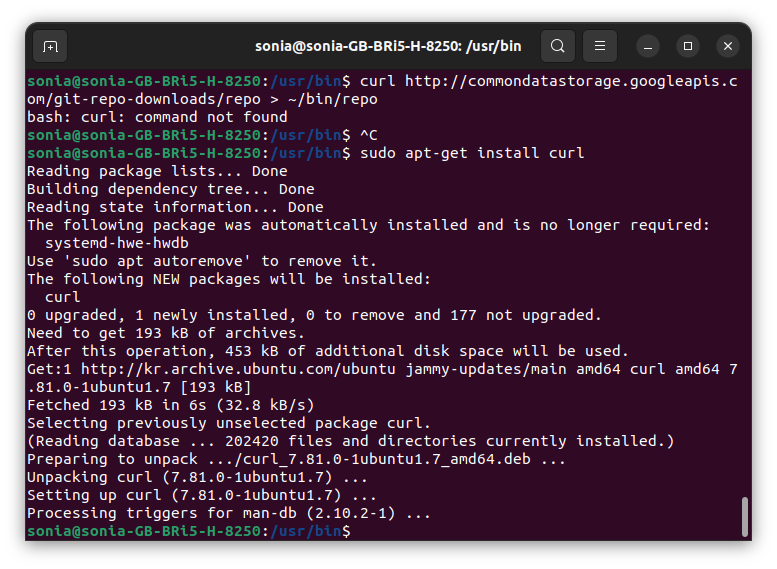Click 'Setting up curl (7.81.0-1ubuntu1.7) ...'
This screenshot has height=569, width=777.
pyautogui.click(x=202, y=495)
